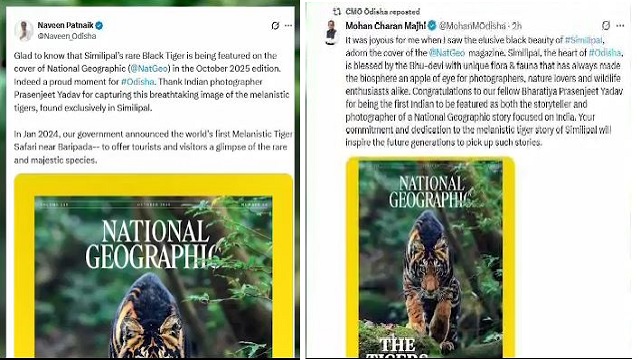Click the repost icon beside CMO Odisha
Image resolution: width=640 pixels, height=360 pixels.
[337, 12]
